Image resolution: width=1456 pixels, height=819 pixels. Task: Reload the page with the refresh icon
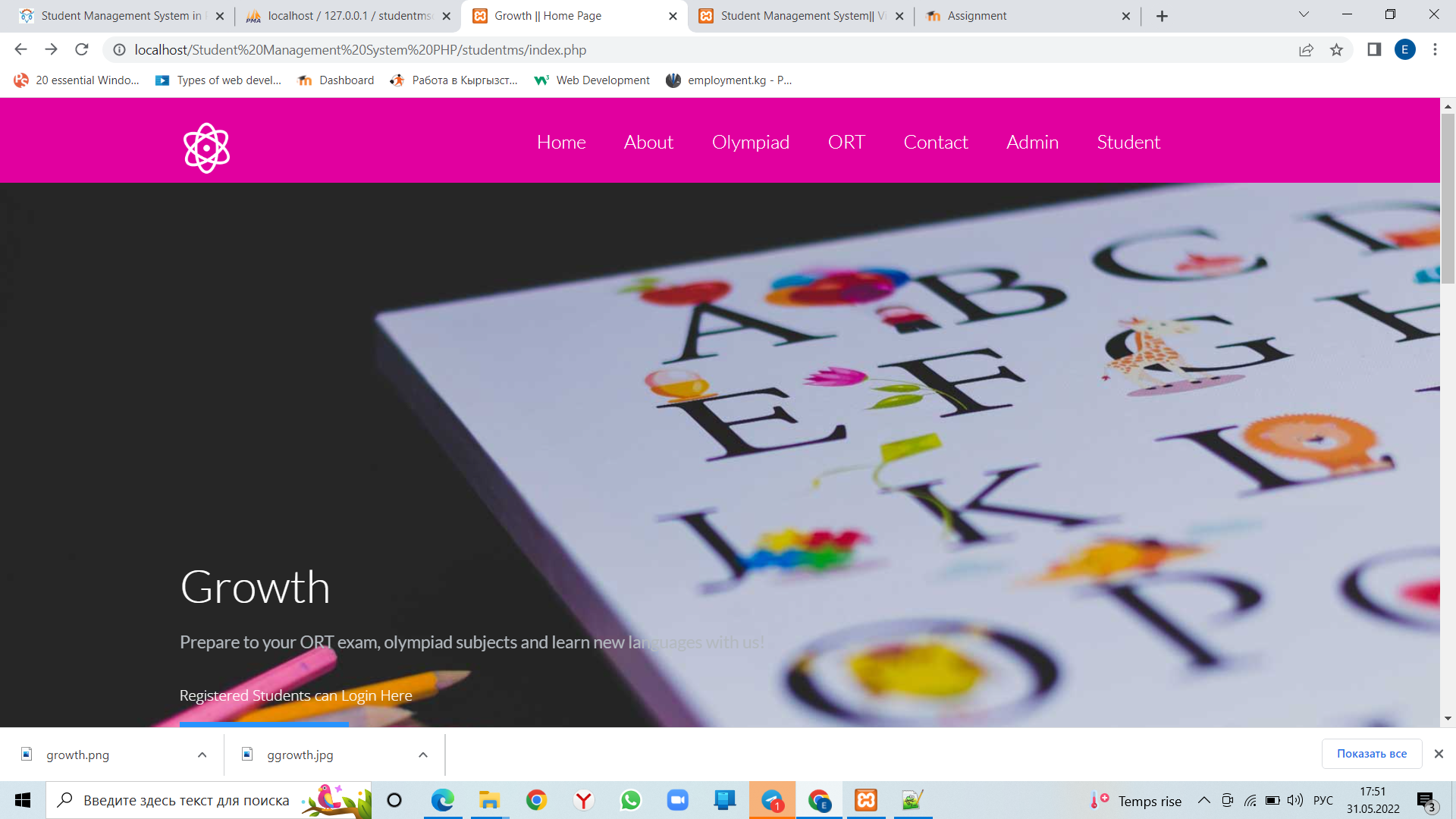point(82,50)
